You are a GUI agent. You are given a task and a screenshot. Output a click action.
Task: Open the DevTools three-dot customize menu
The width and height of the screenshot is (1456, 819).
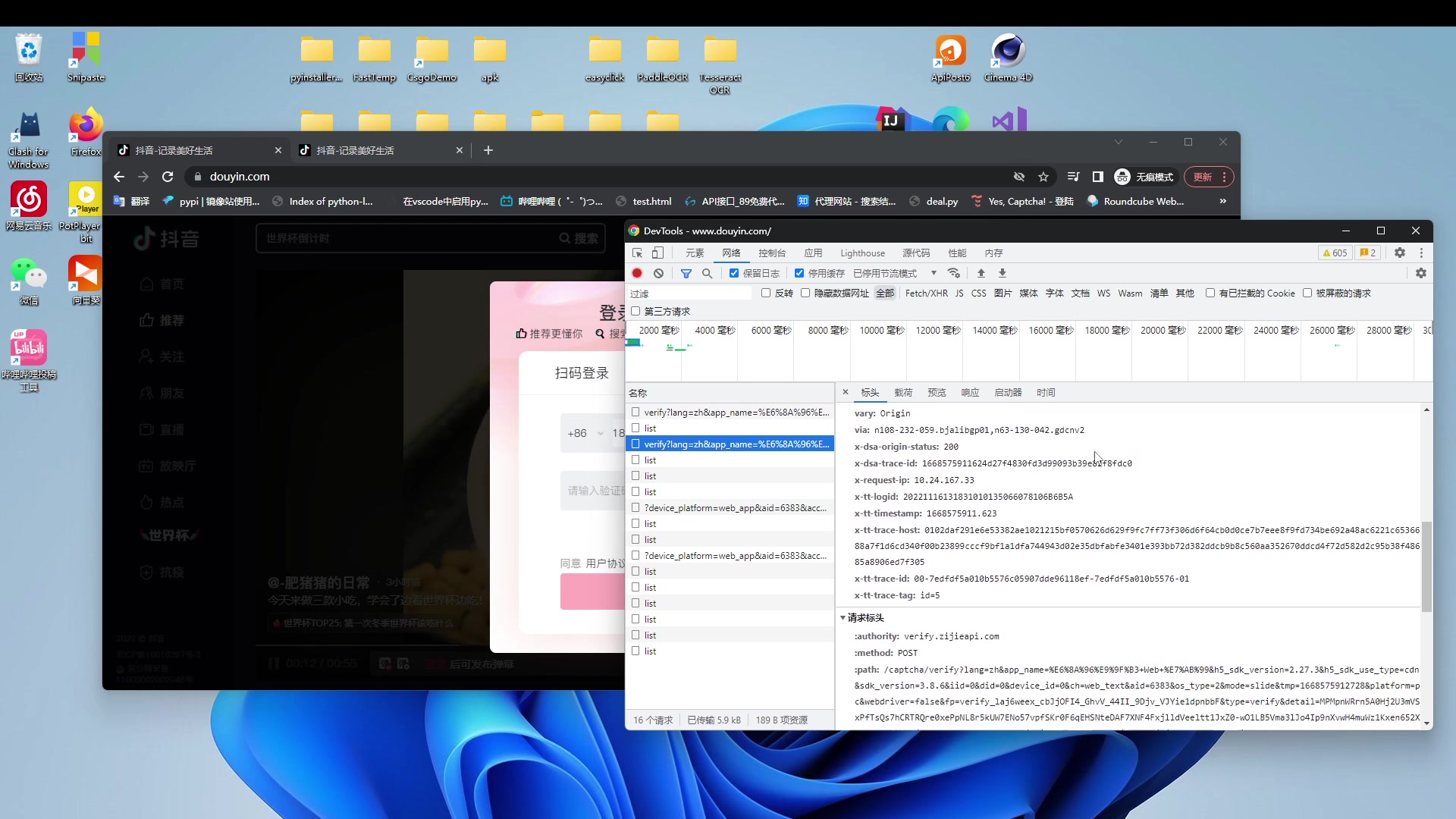click(1421, 253)
